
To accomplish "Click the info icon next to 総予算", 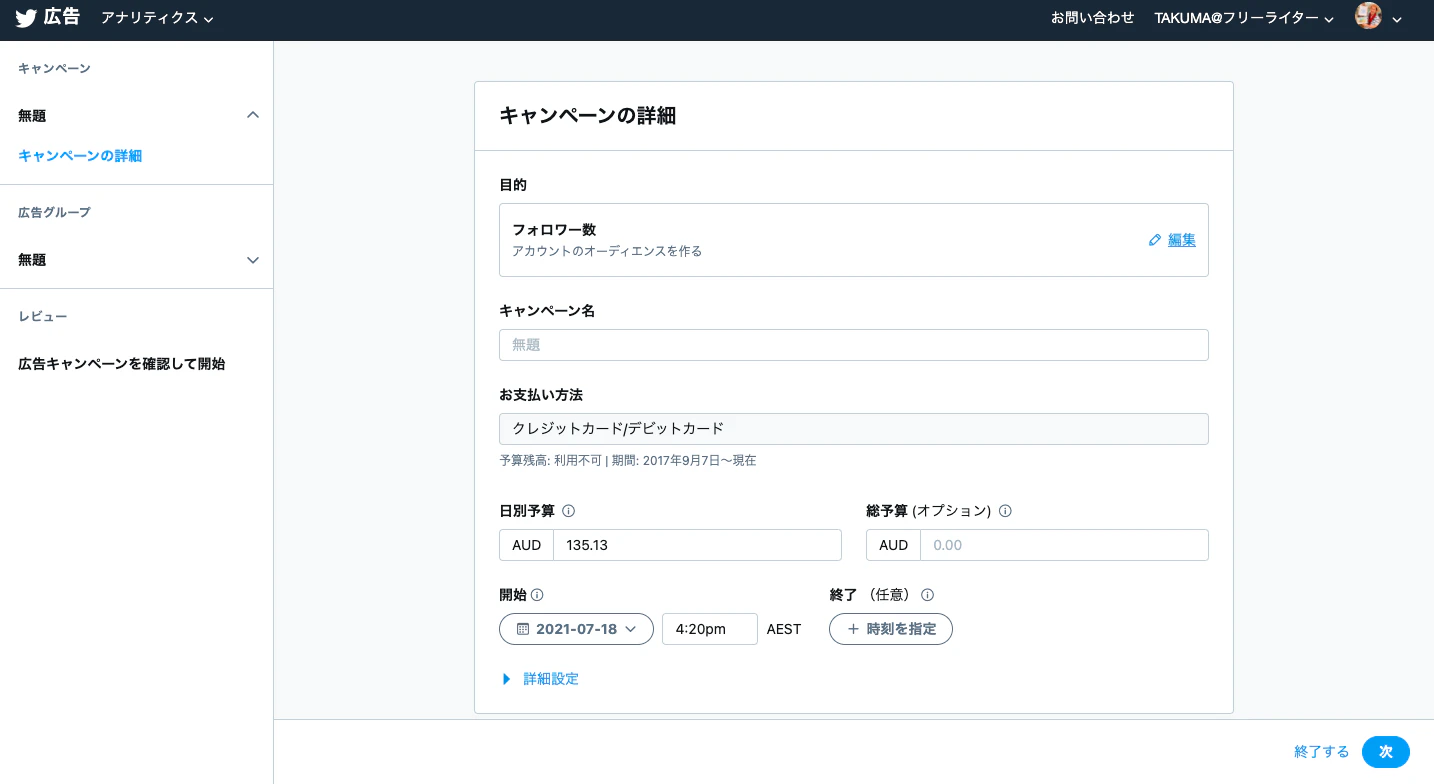I will click(1005, 511).
